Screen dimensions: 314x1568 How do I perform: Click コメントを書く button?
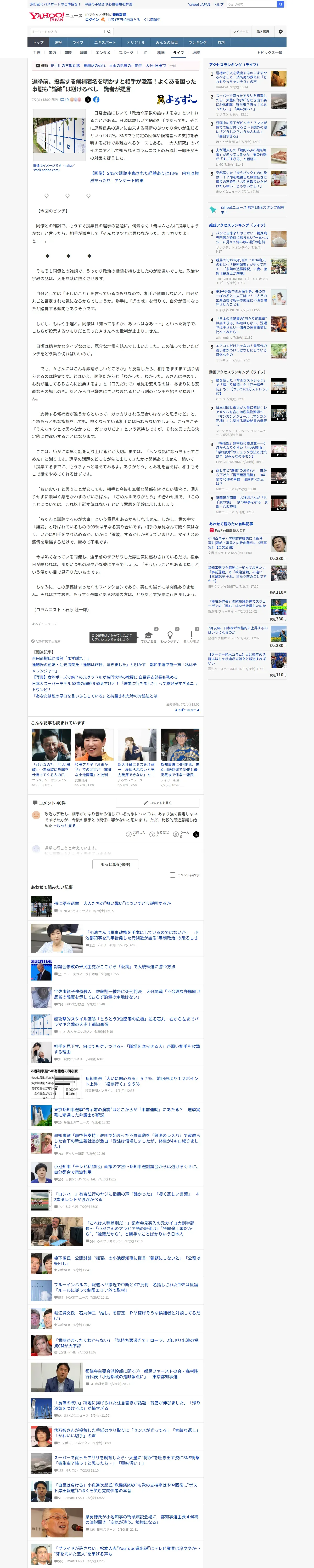(x=157, y=803)
